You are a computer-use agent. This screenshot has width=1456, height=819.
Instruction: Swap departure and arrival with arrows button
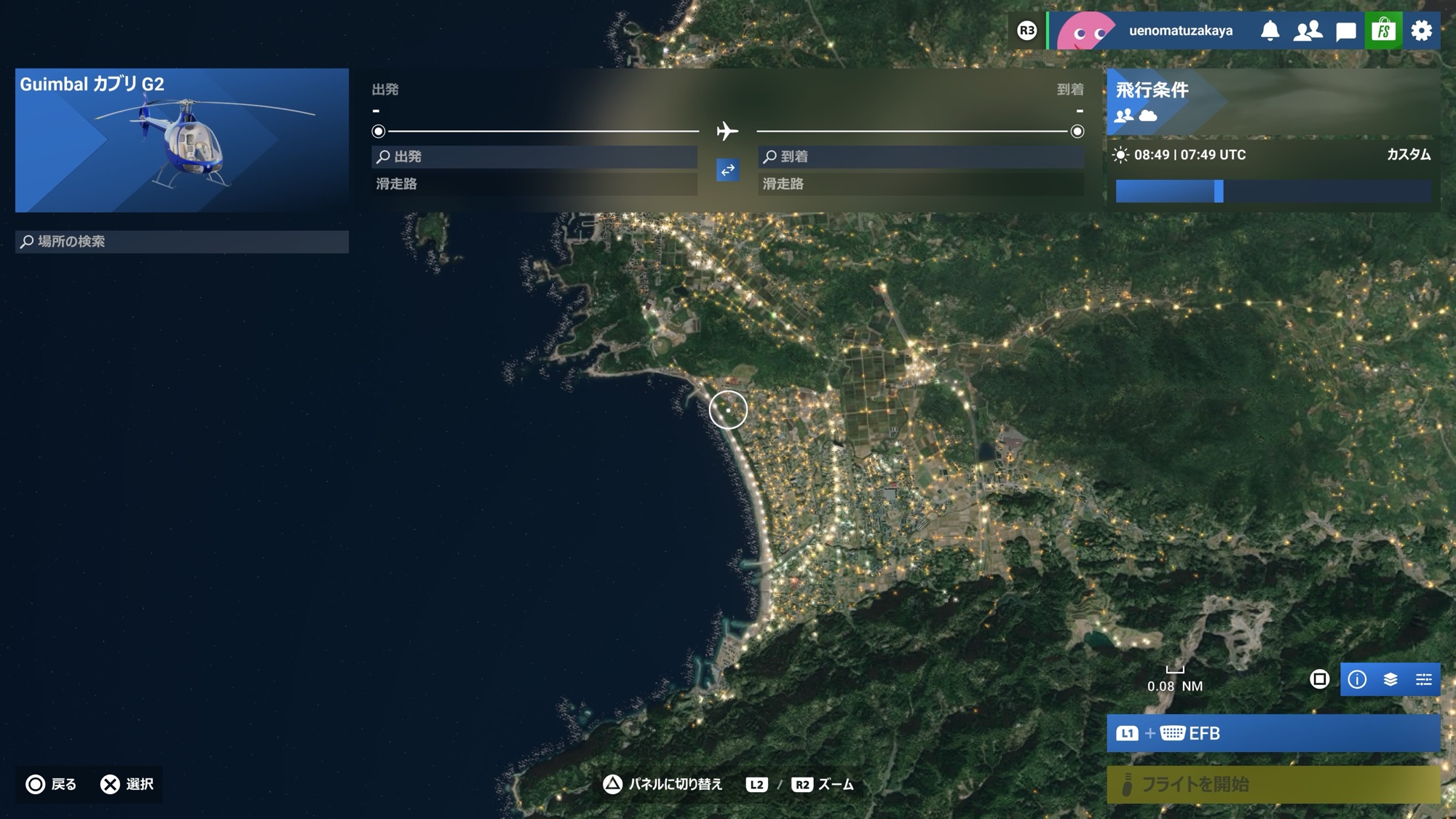727,170
